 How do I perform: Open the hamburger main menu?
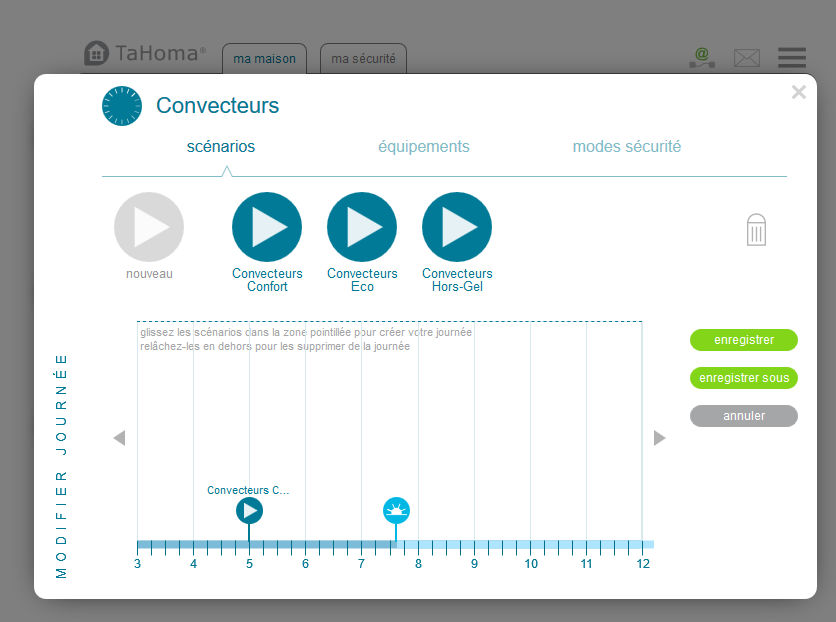pyautogui.click(x=792, y=58)
